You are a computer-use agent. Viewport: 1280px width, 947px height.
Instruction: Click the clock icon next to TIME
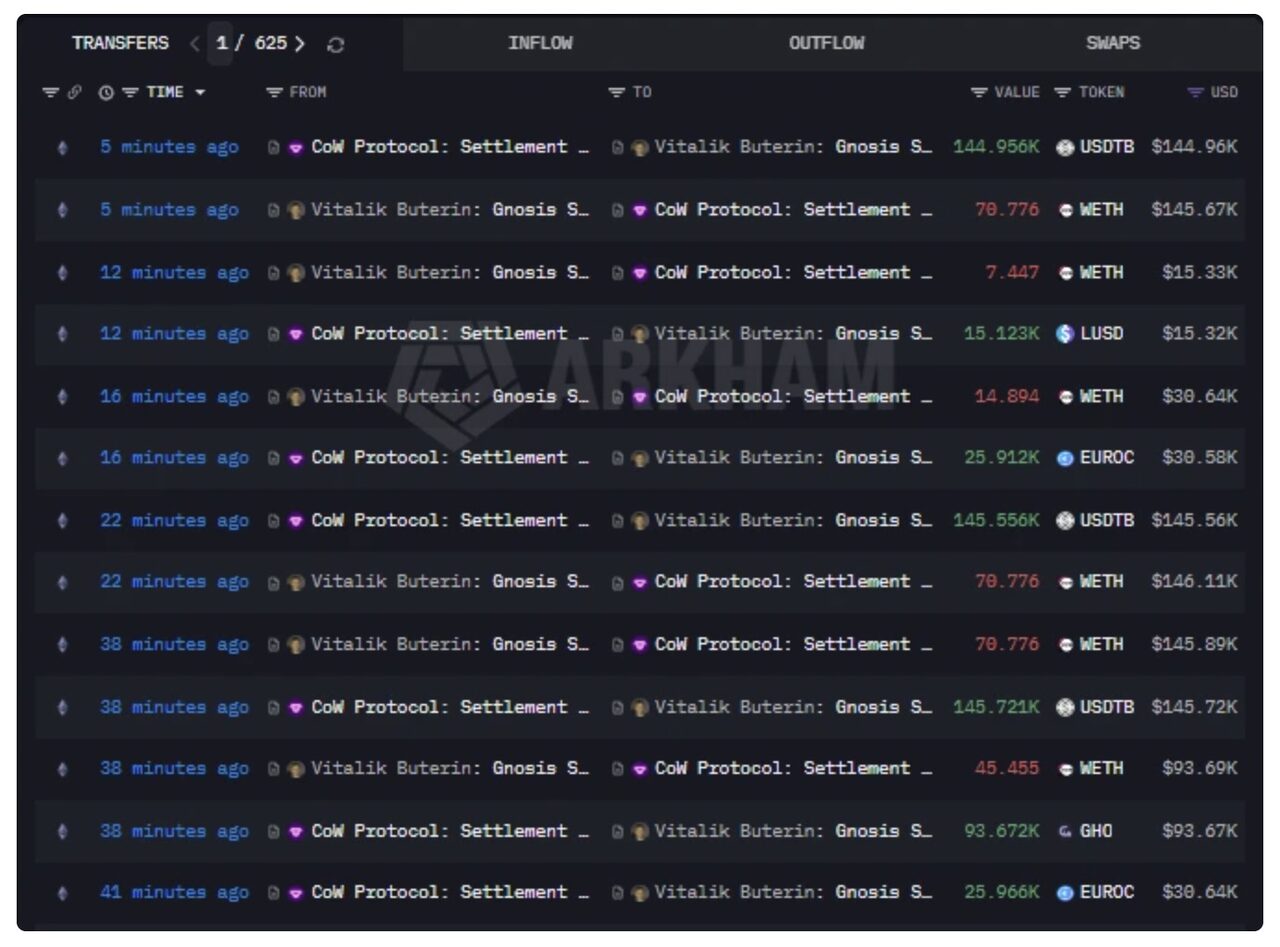pos(106,92)
